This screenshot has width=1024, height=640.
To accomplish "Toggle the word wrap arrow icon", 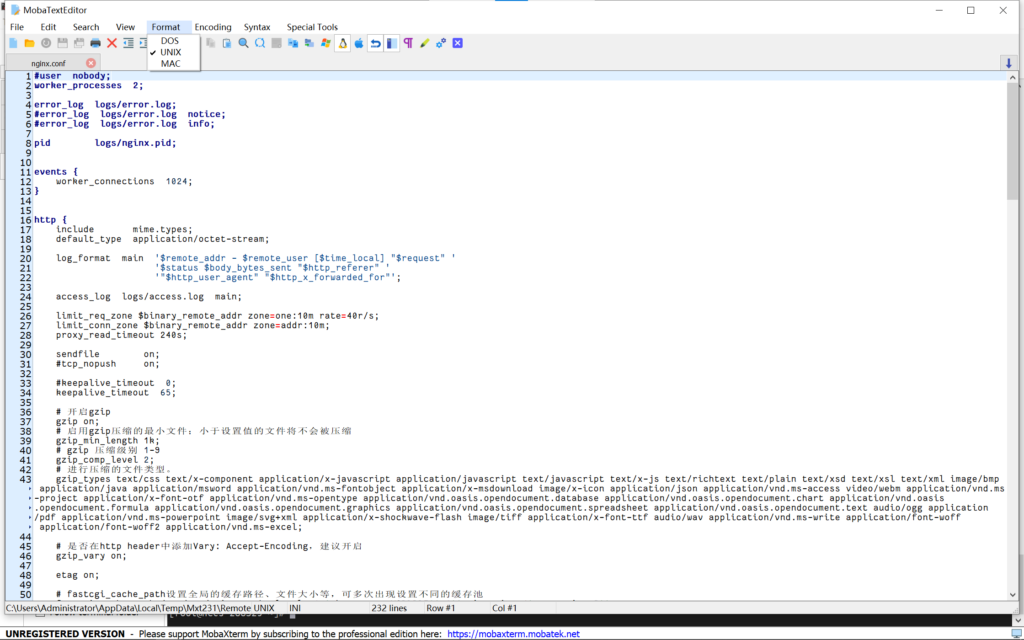I will (375, 43).
